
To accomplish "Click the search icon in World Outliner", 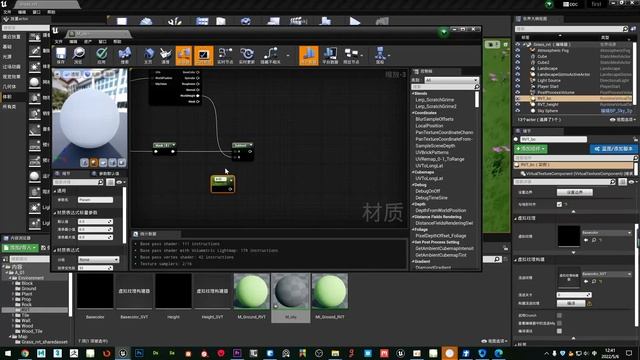I will click(x=625, y=29).
